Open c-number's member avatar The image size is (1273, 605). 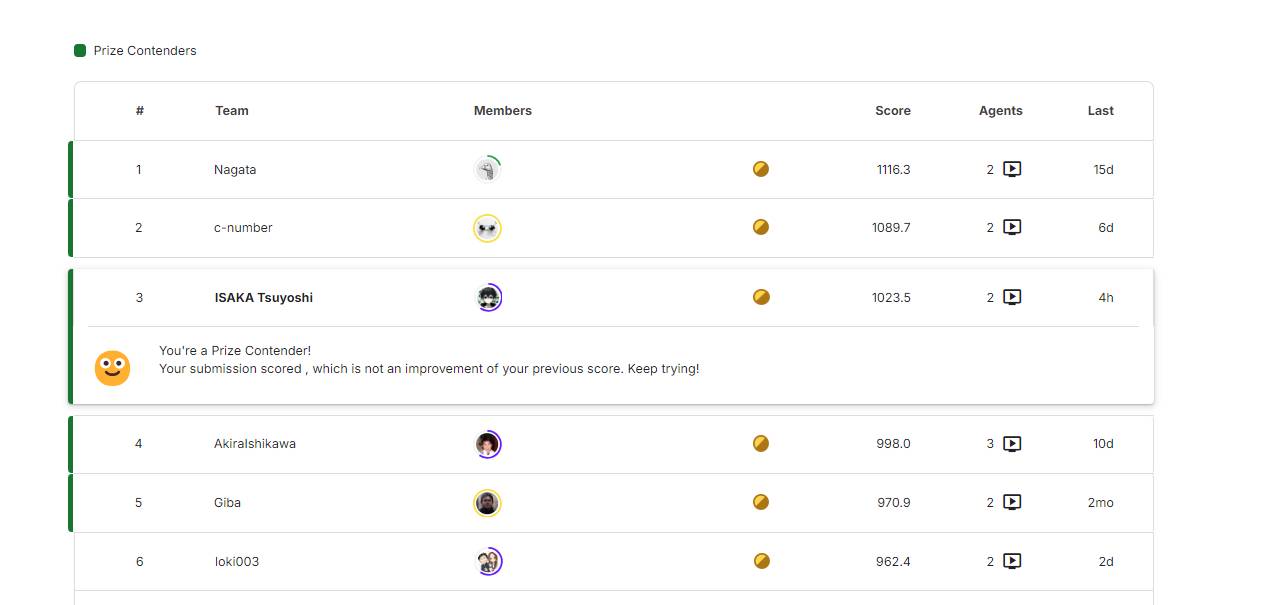point(487,228)
